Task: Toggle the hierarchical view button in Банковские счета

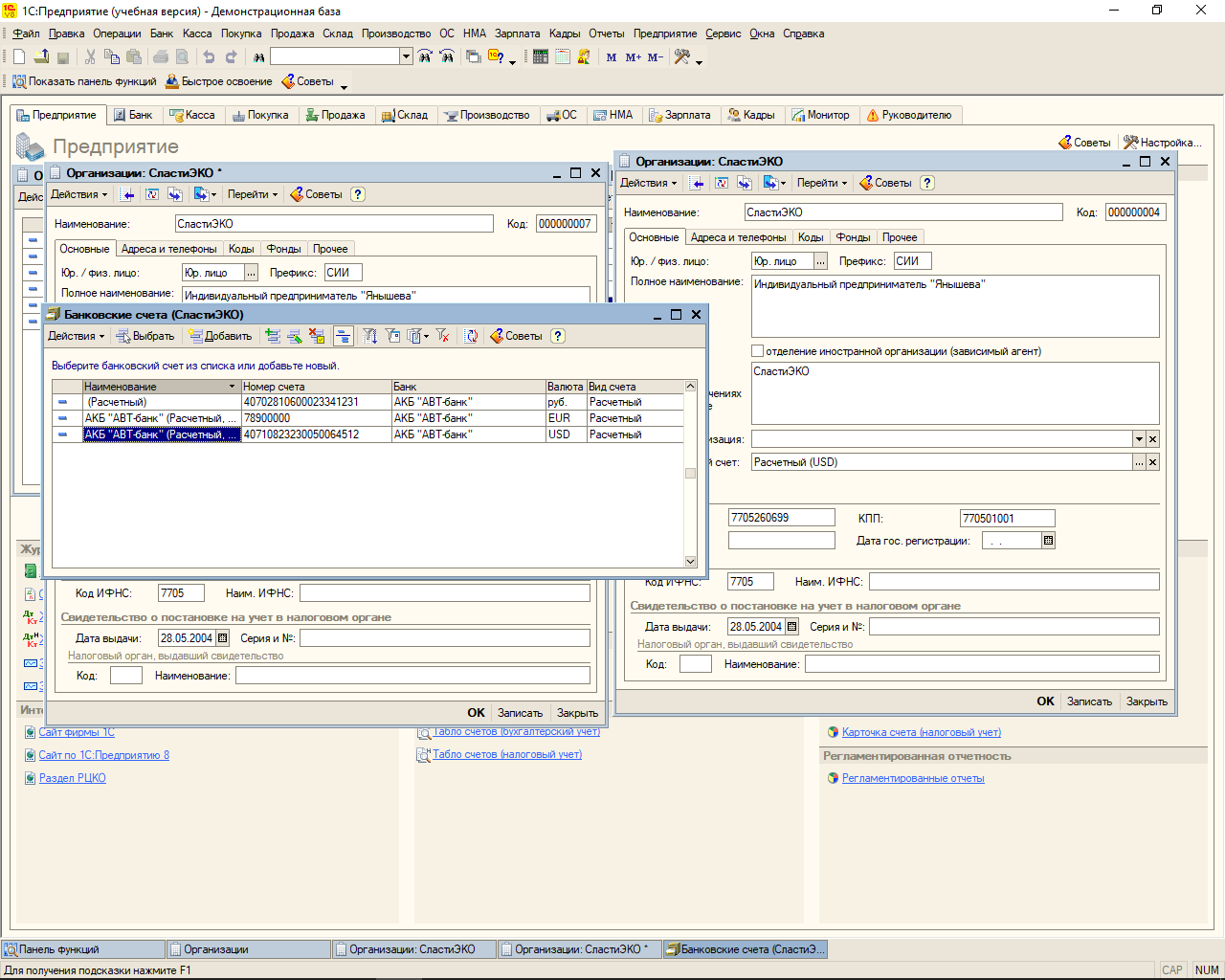Action: point(344,336)
